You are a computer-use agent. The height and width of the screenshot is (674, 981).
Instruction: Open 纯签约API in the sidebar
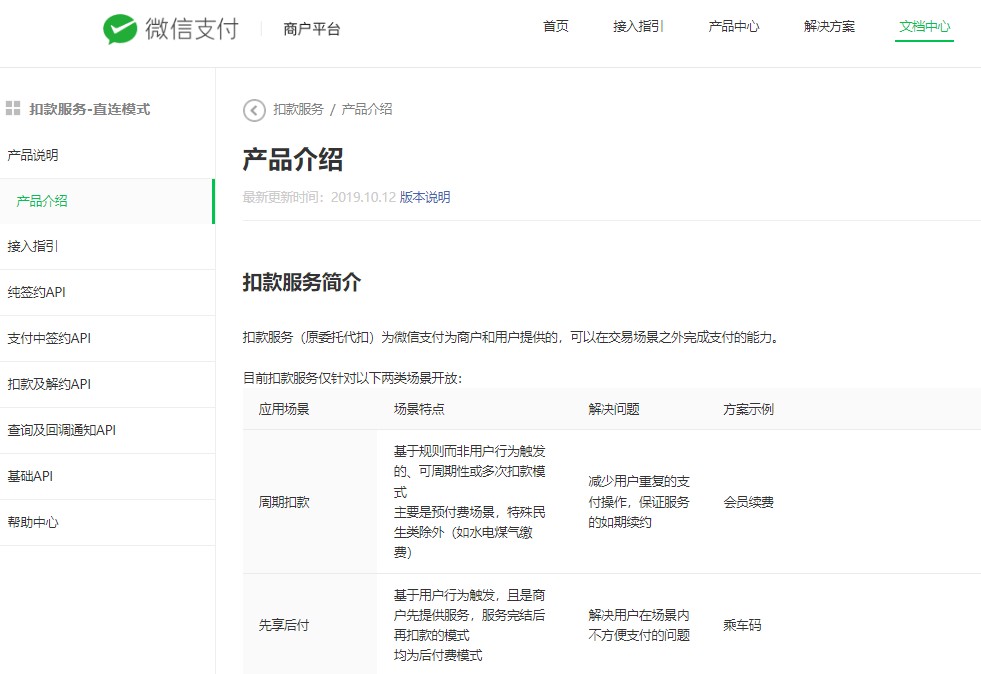36,293
